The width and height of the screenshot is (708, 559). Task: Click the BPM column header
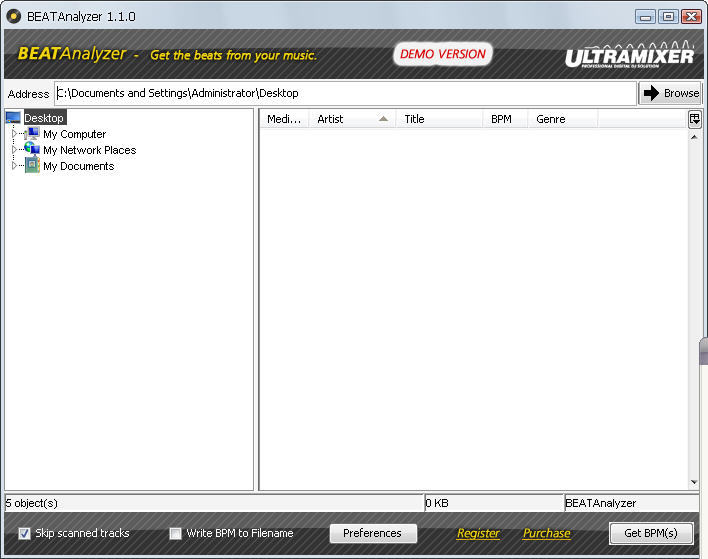[x=505, y=119]
